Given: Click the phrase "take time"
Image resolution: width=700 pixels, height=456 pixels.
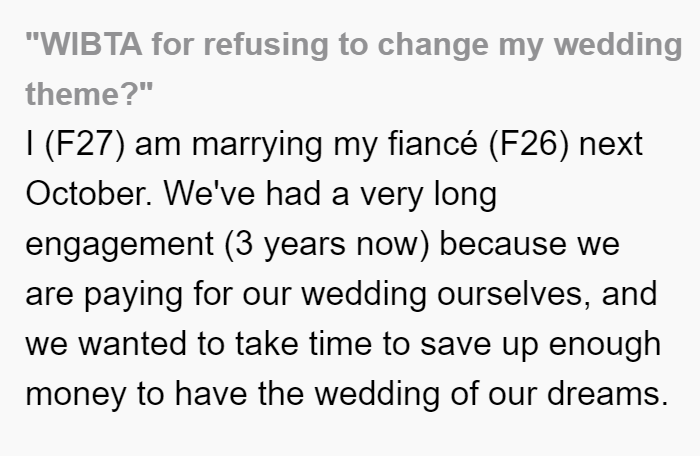Looking at the screenshot, I should click(304, 343).
